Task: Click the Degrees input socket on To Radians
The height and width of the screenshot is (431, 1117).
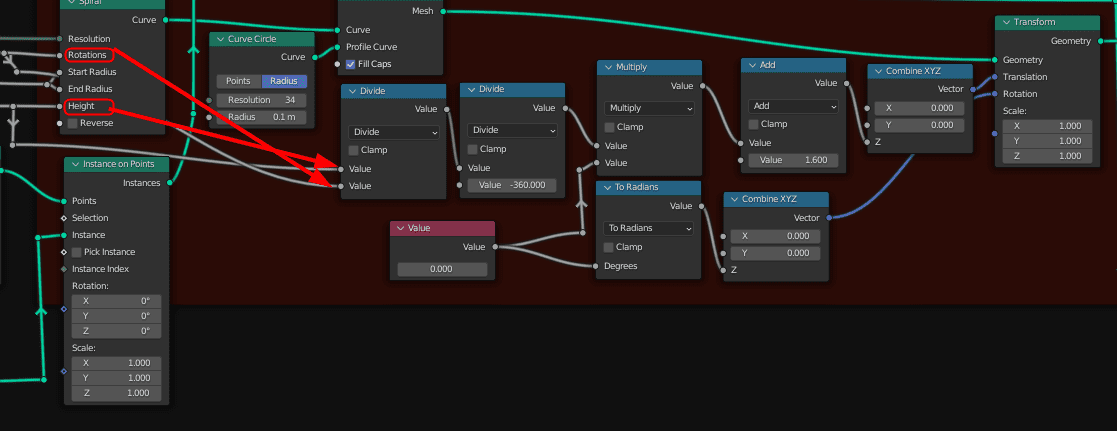Action: [596, 266]
